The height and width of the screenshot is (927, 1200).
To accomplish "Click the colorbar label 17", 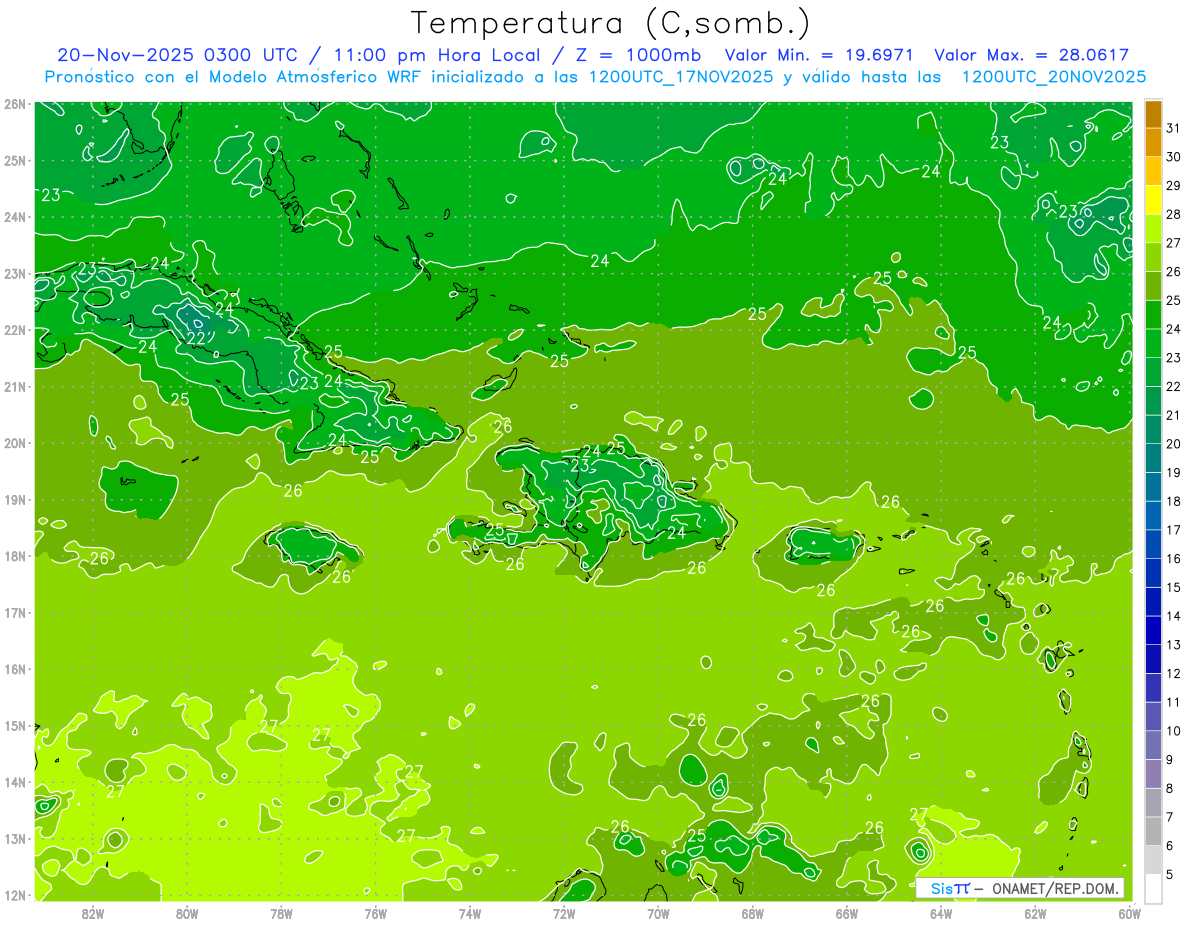I will pyautogui.click(x=1174, y=530).
